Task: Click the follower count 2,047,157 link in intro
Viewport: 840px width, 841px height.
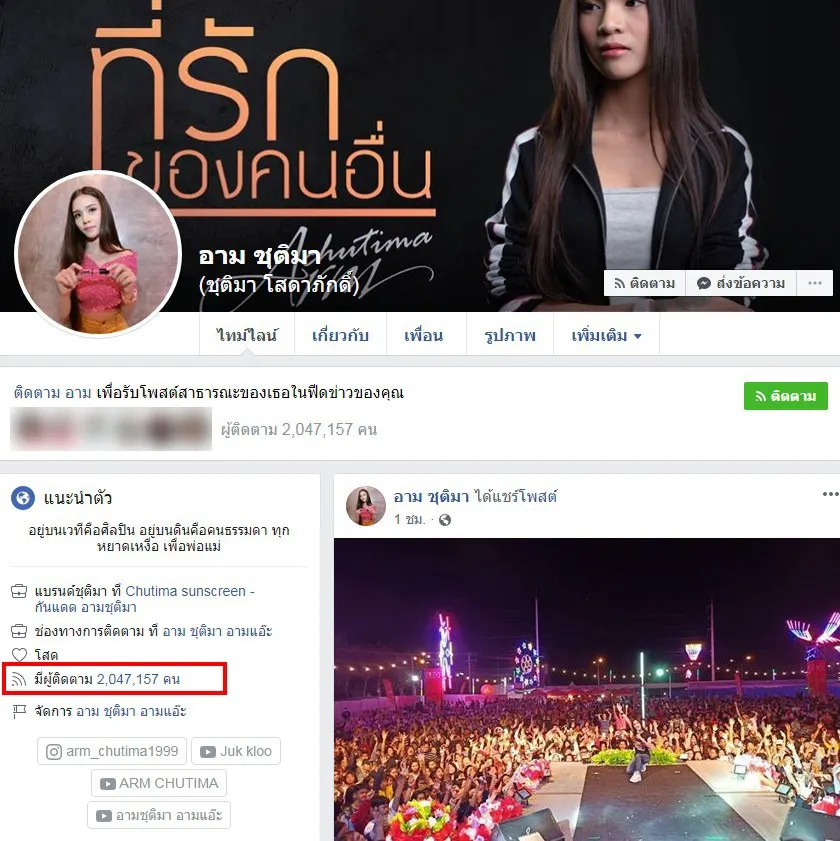Action: 138,680
